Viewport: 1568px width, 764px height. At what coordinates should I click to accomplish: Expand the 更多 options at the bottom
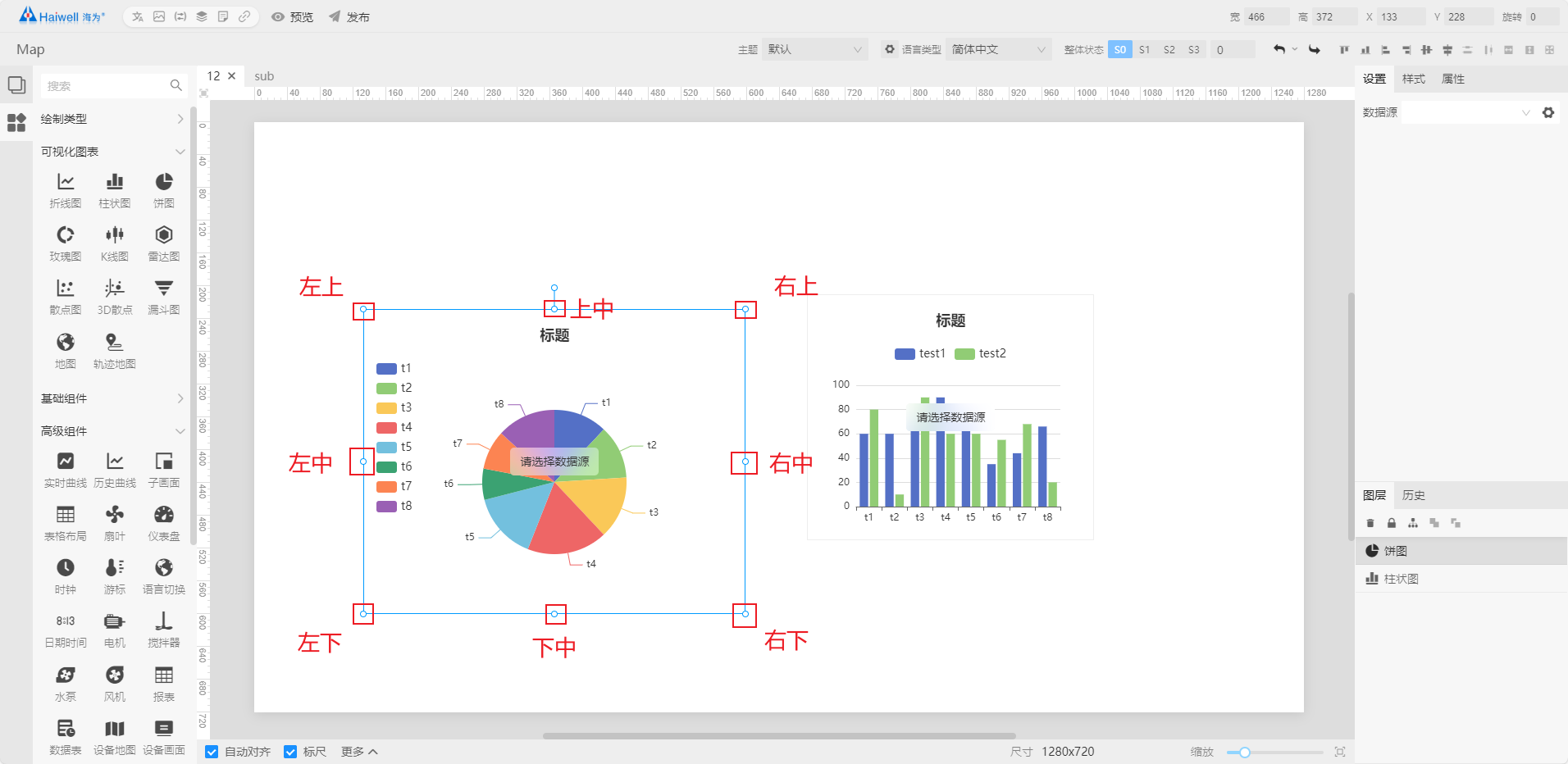359,752
